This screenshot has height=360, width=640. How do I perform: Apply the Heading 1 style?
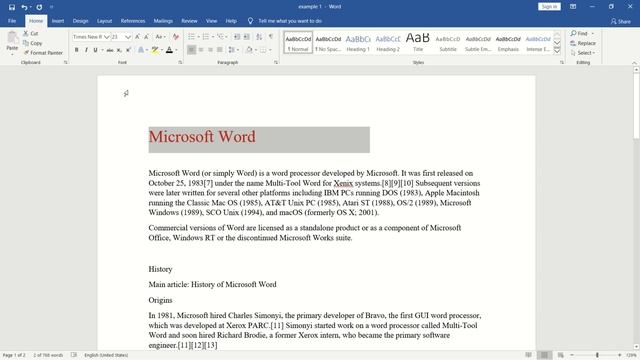[358, 42]
